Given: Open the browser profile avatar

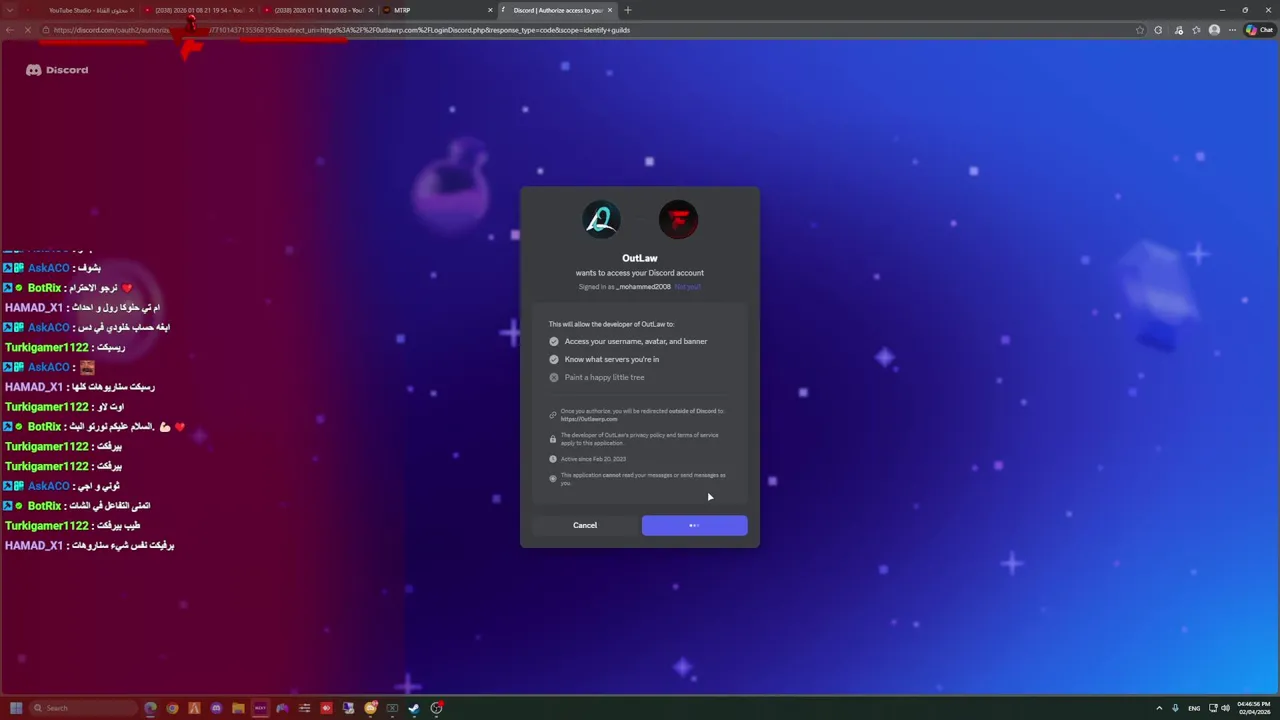Looking at the screenshot, I should 1215,30.
